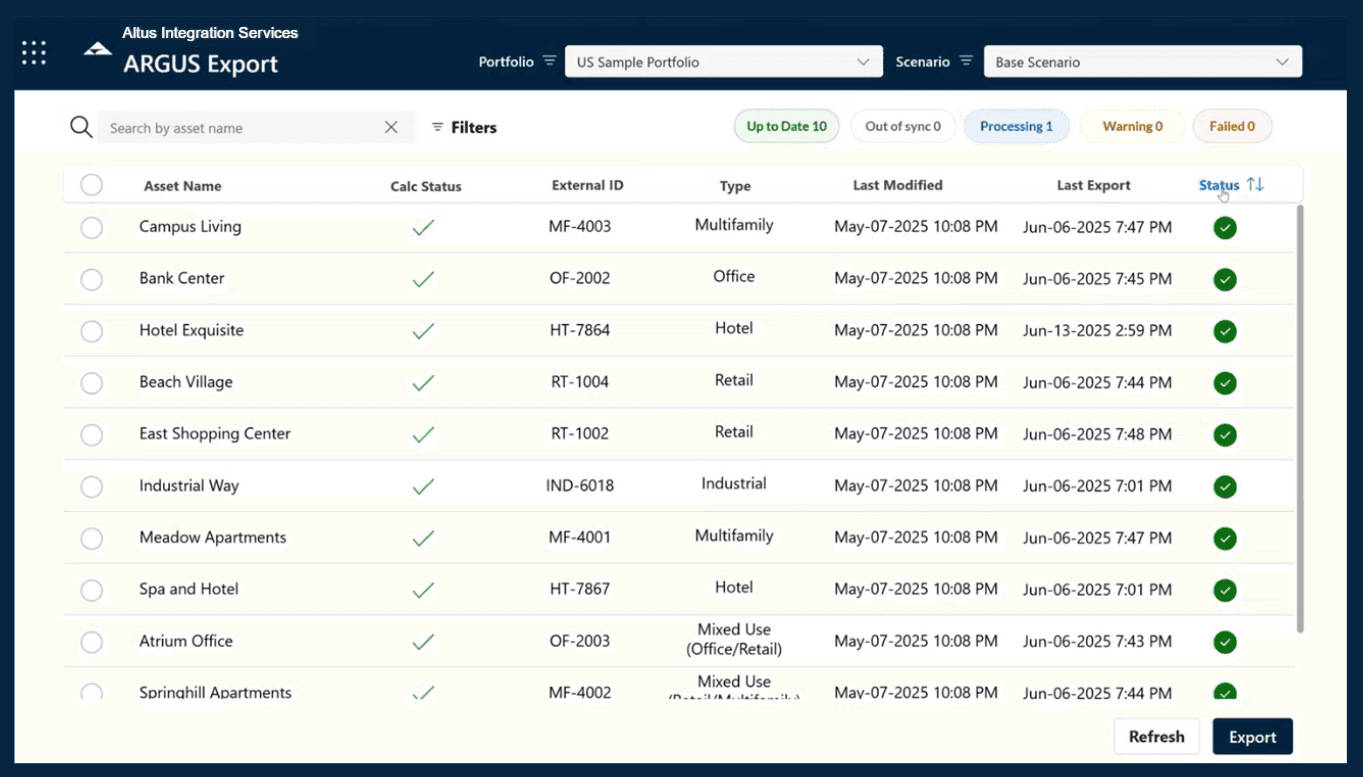This screenshot has height=777, width=1363.
Task: Filter by Out of sync 0
Action: click(x=903, y=126)
